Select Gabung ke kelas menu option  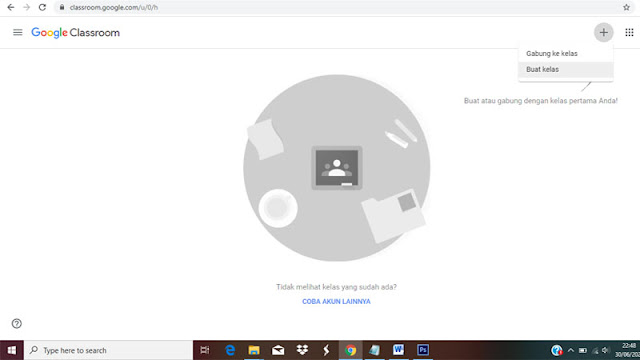pos(566,53)
